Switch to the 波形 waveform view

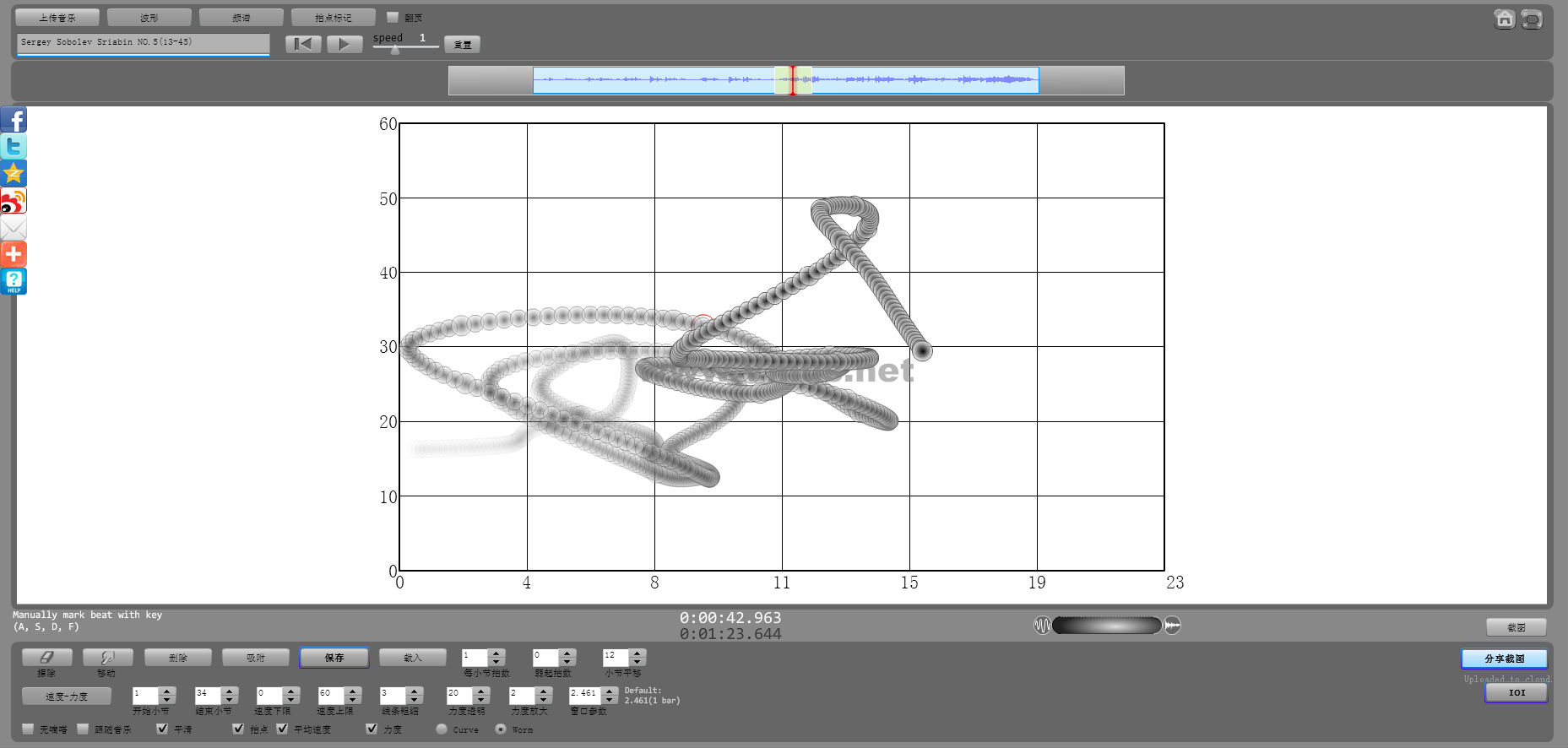149,17
